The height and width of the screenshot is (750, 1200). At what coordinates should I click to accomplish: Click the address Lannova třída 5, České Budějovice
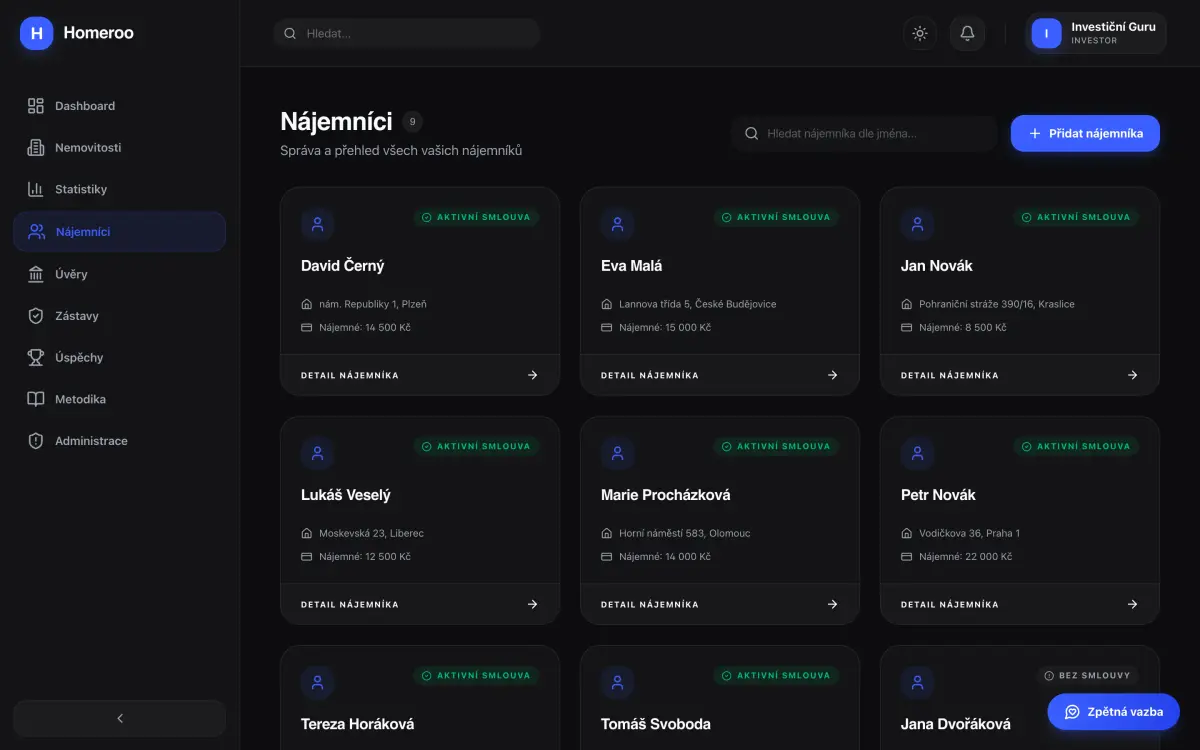(x=698, y=304)
